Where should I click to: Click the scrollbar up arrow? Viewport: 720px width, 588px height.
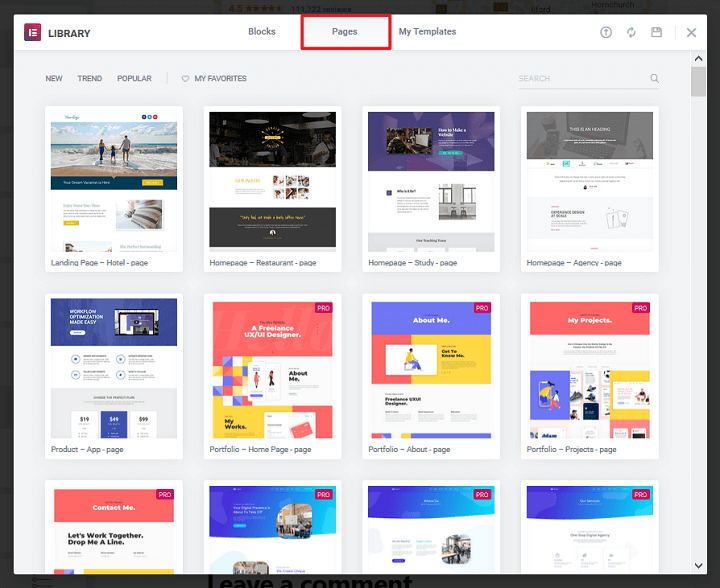pos(698,58)
